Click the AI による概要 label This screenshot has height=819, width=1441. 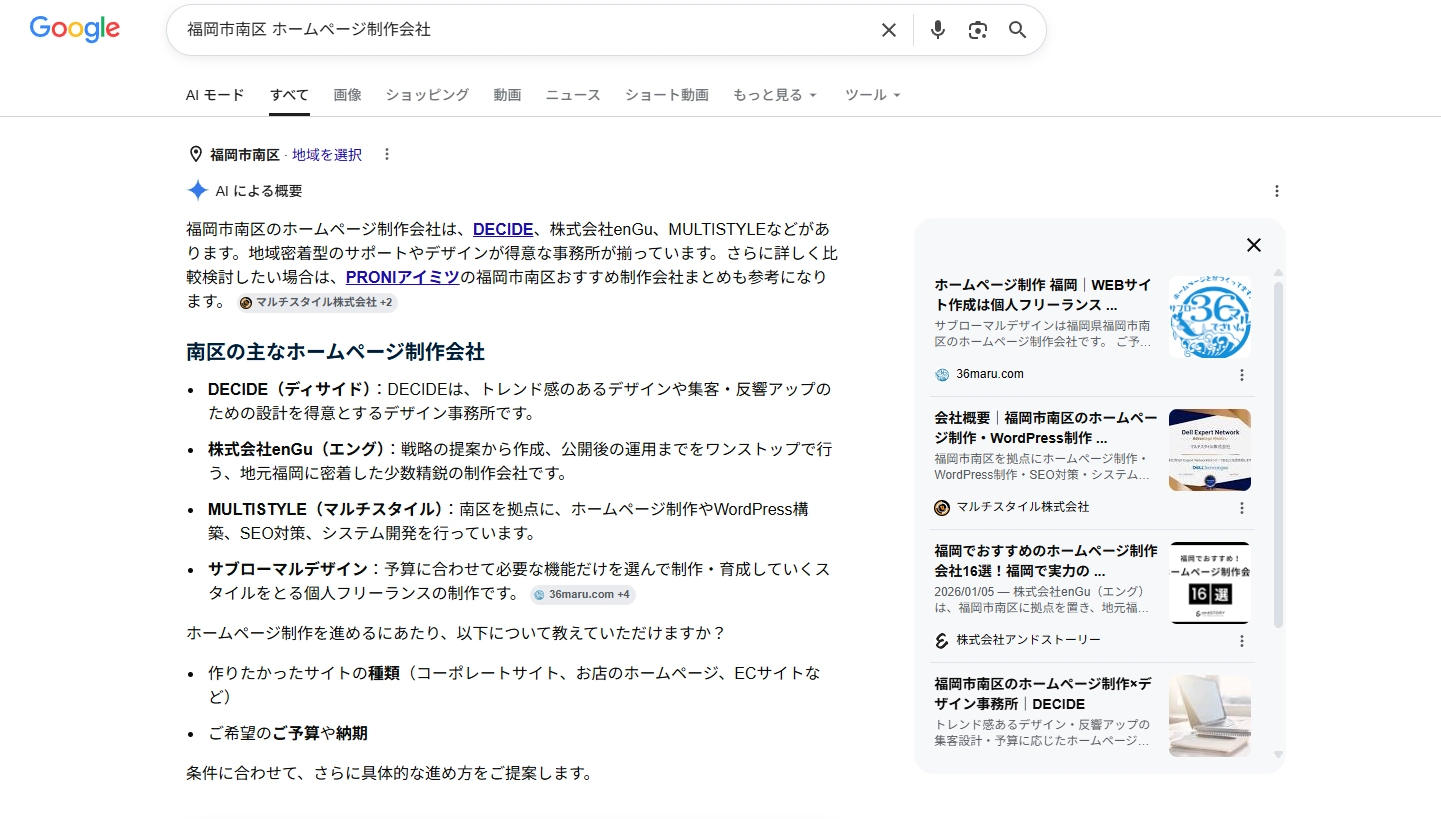[259, 191]
